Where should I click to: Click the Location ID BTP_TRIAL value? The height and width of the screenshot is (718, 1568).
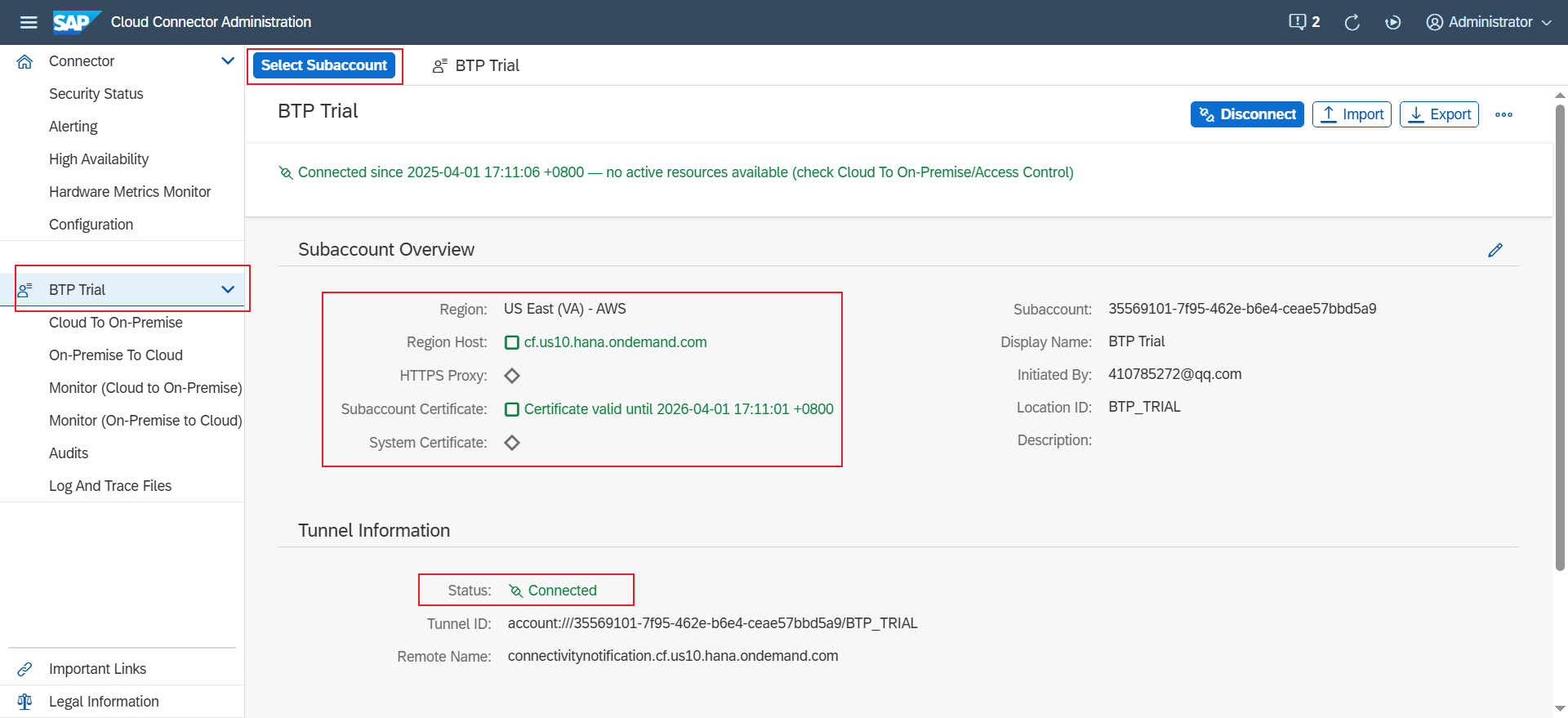1144,407
